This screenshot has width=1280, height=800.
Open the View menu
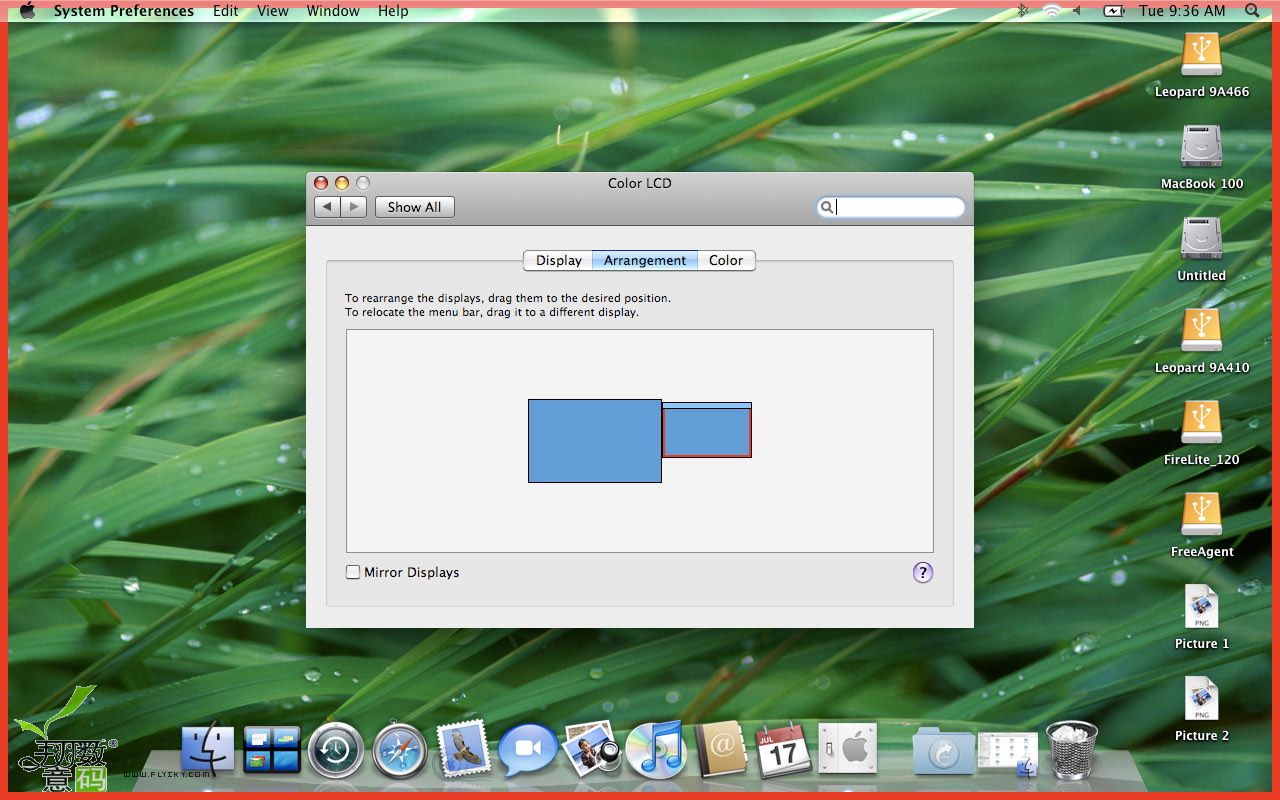[272, 11]
